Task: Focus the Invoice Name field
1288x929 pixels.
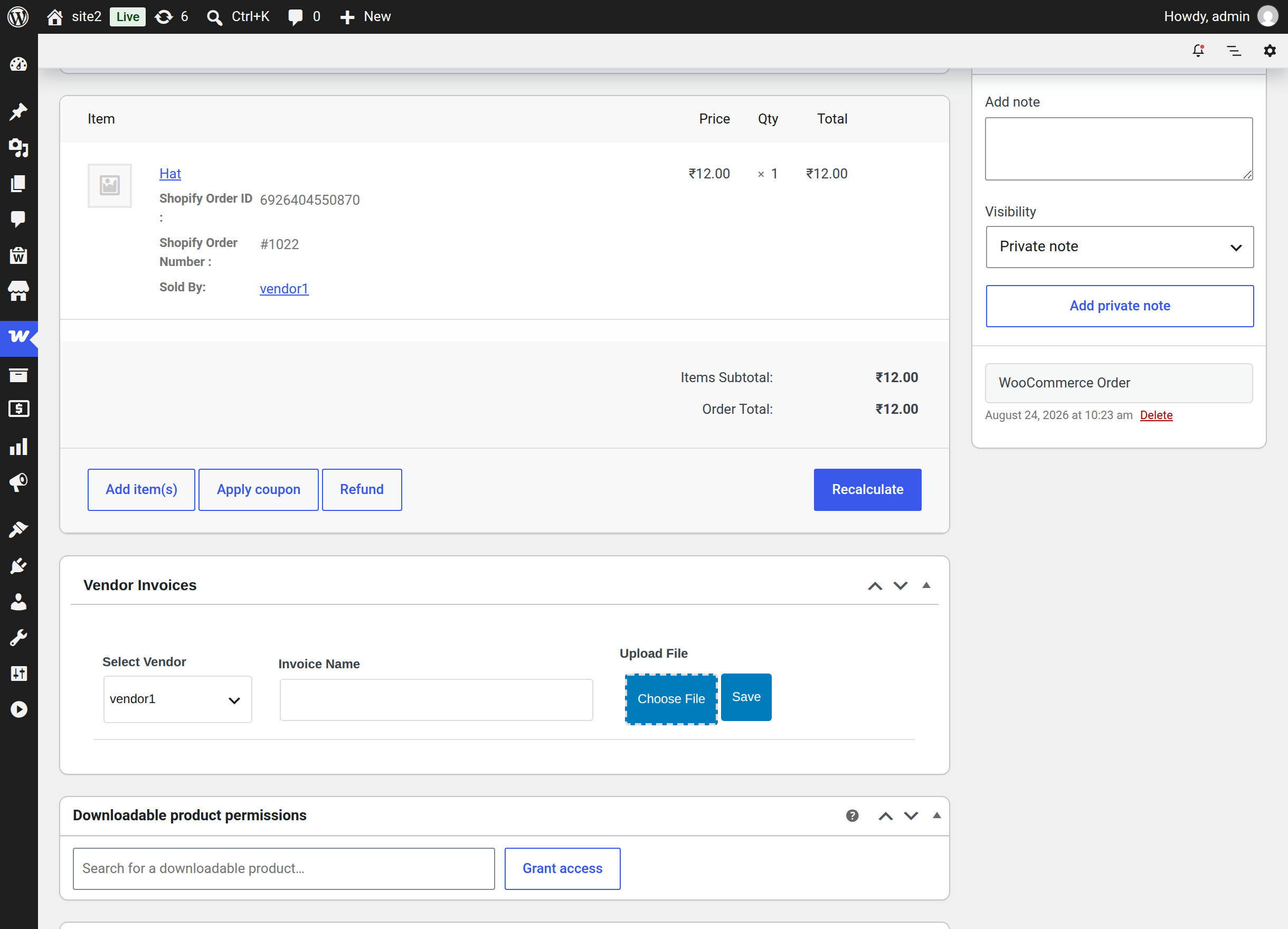Action: tap(436, 700)
